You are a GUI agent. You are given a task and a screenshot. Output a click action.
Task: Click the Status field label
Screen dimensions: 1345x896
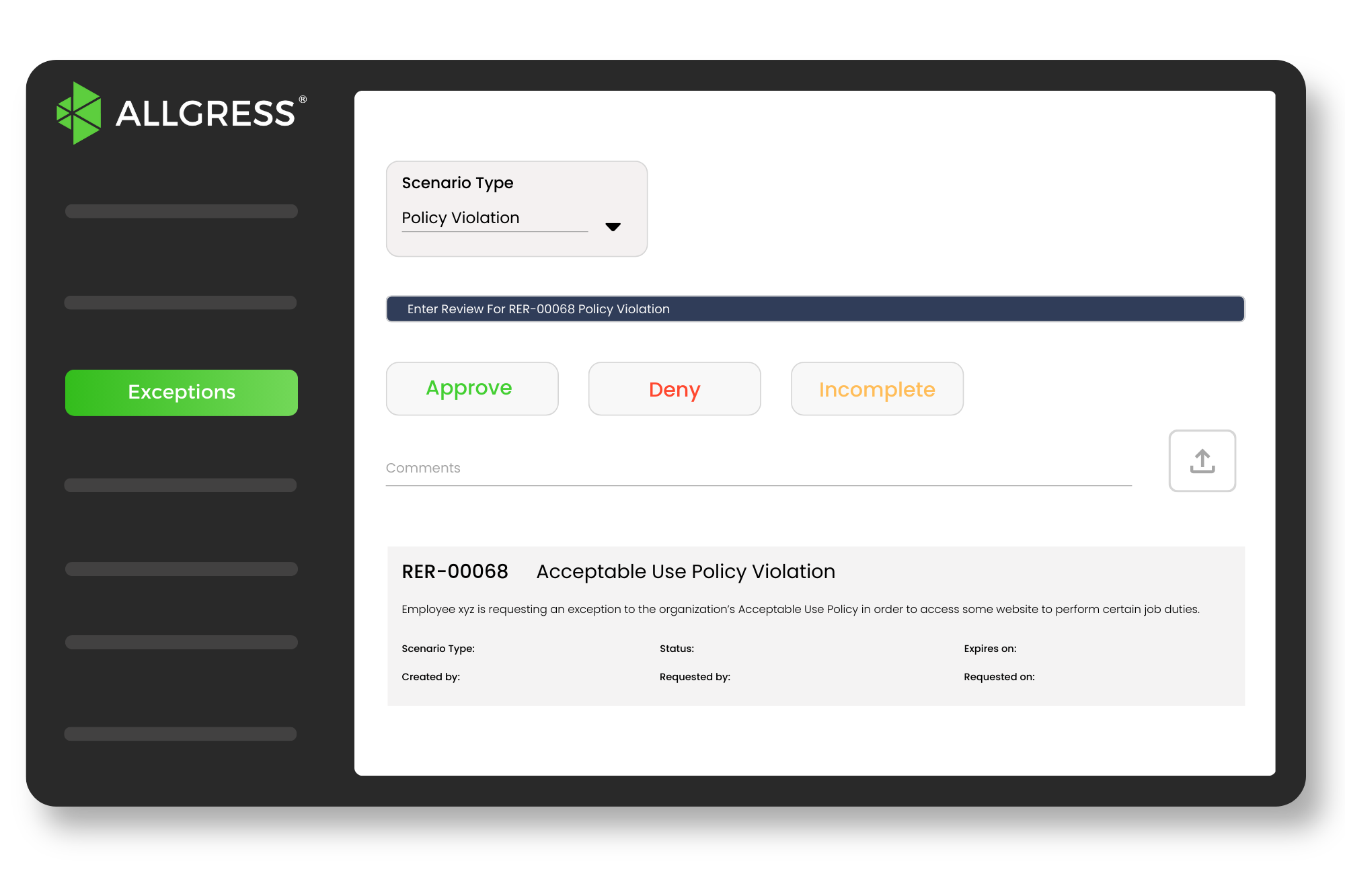pos(676,648)
